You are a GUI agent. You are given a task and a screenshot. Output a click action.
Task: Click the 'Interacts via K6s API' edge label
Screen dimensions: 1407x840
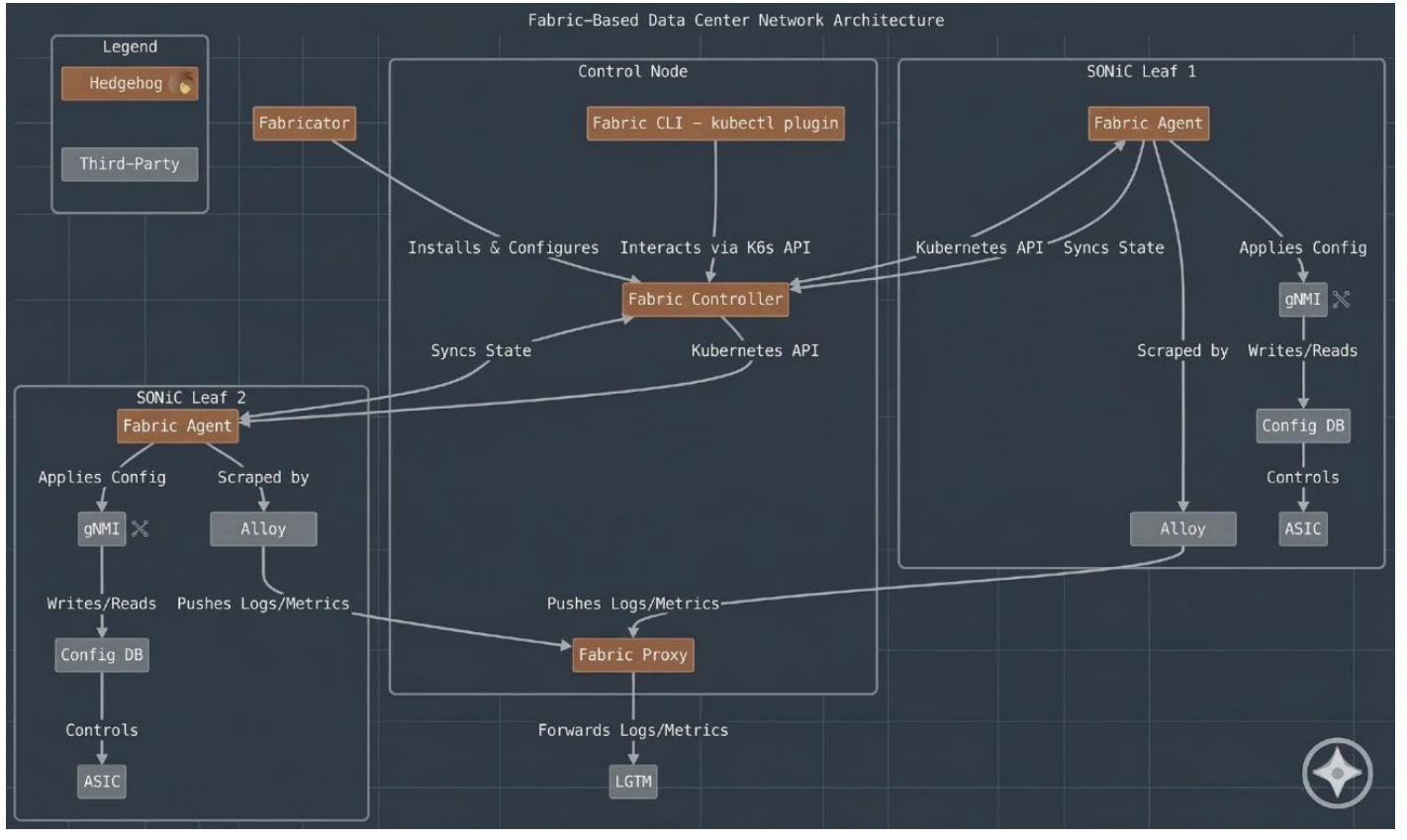click(715, 247)
